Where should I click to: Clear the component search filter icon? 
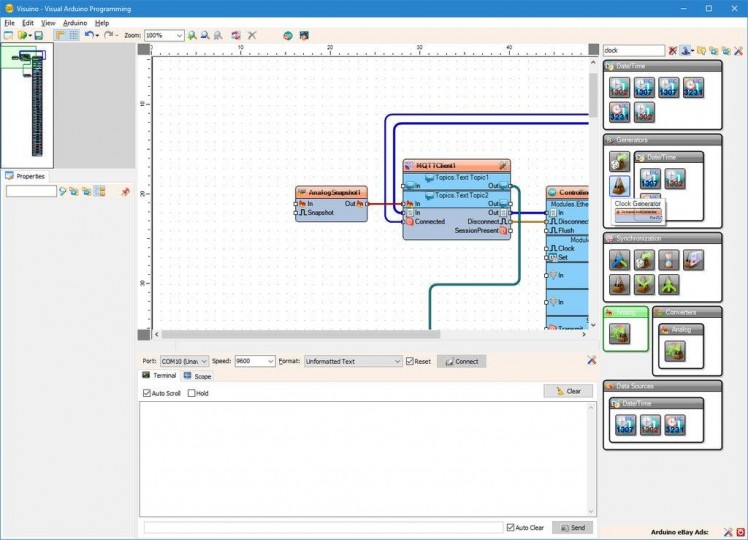click(673, 50)
